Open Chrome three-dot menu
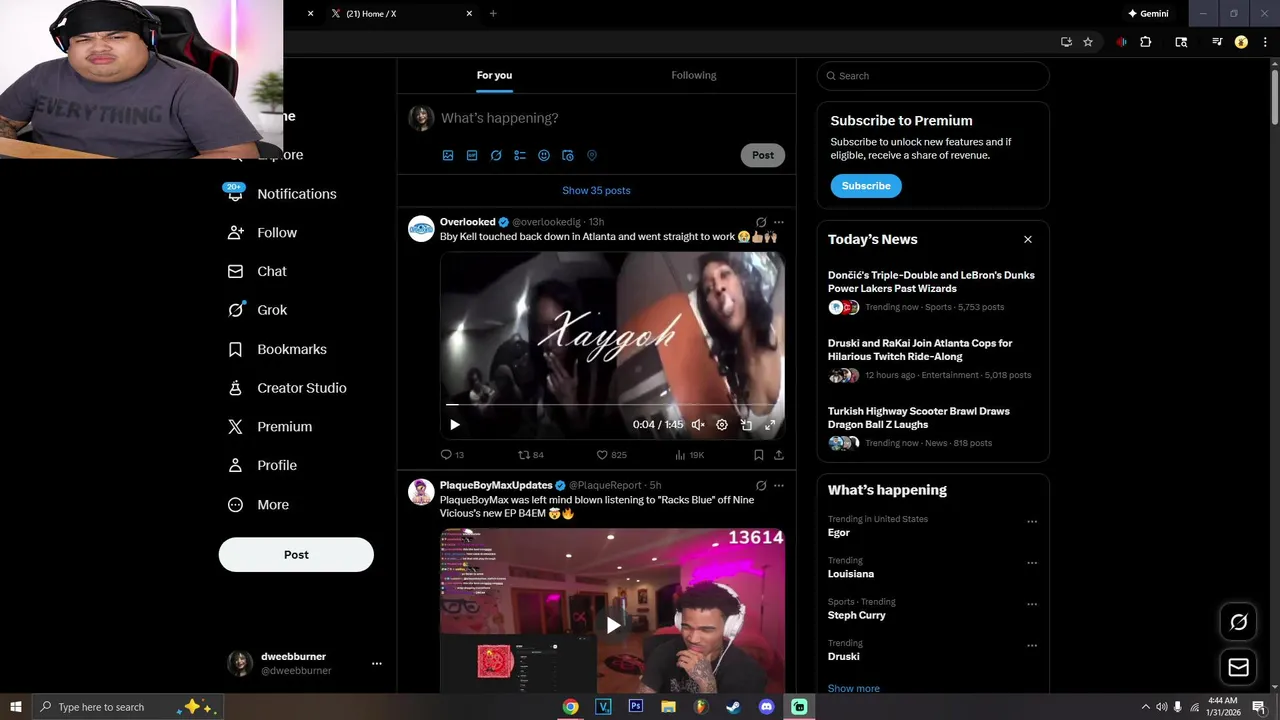 click(x=1265, y=42)
